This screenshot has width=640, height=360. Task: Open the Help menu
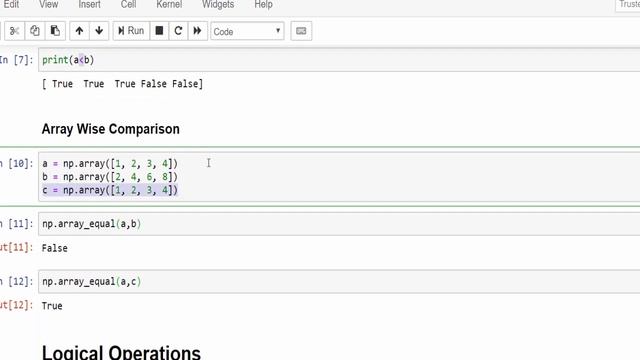point(263,5)
